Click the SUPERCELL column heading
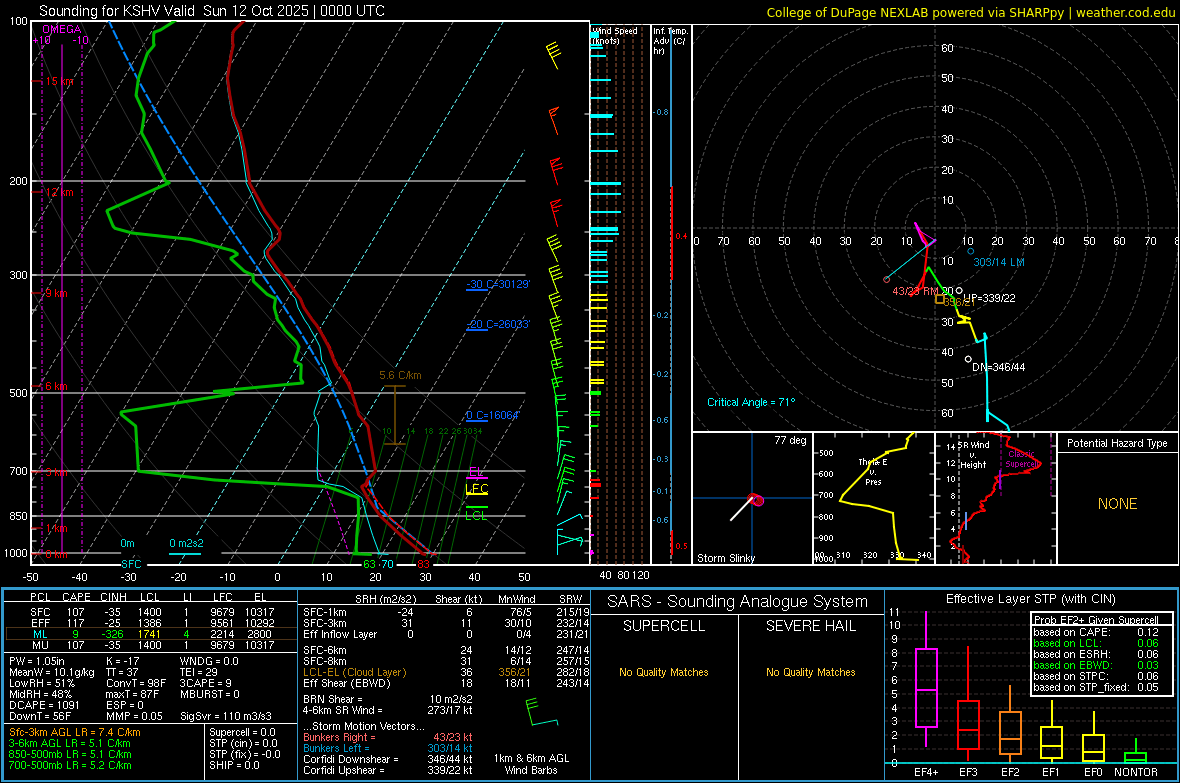The height and width of the screenshot is (783, 1180). coord(664,626)
